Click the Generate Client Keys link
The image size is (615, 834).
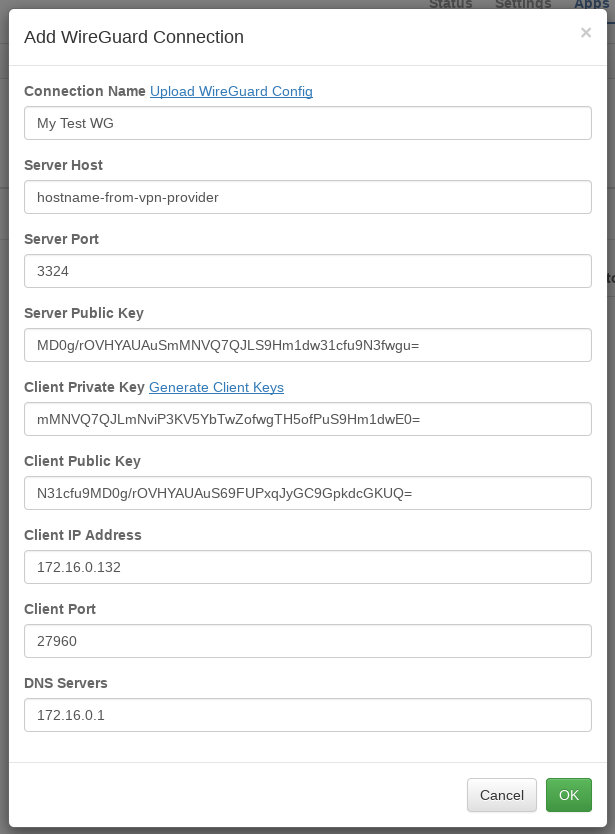pyautogui.click(x=216, y=387)
